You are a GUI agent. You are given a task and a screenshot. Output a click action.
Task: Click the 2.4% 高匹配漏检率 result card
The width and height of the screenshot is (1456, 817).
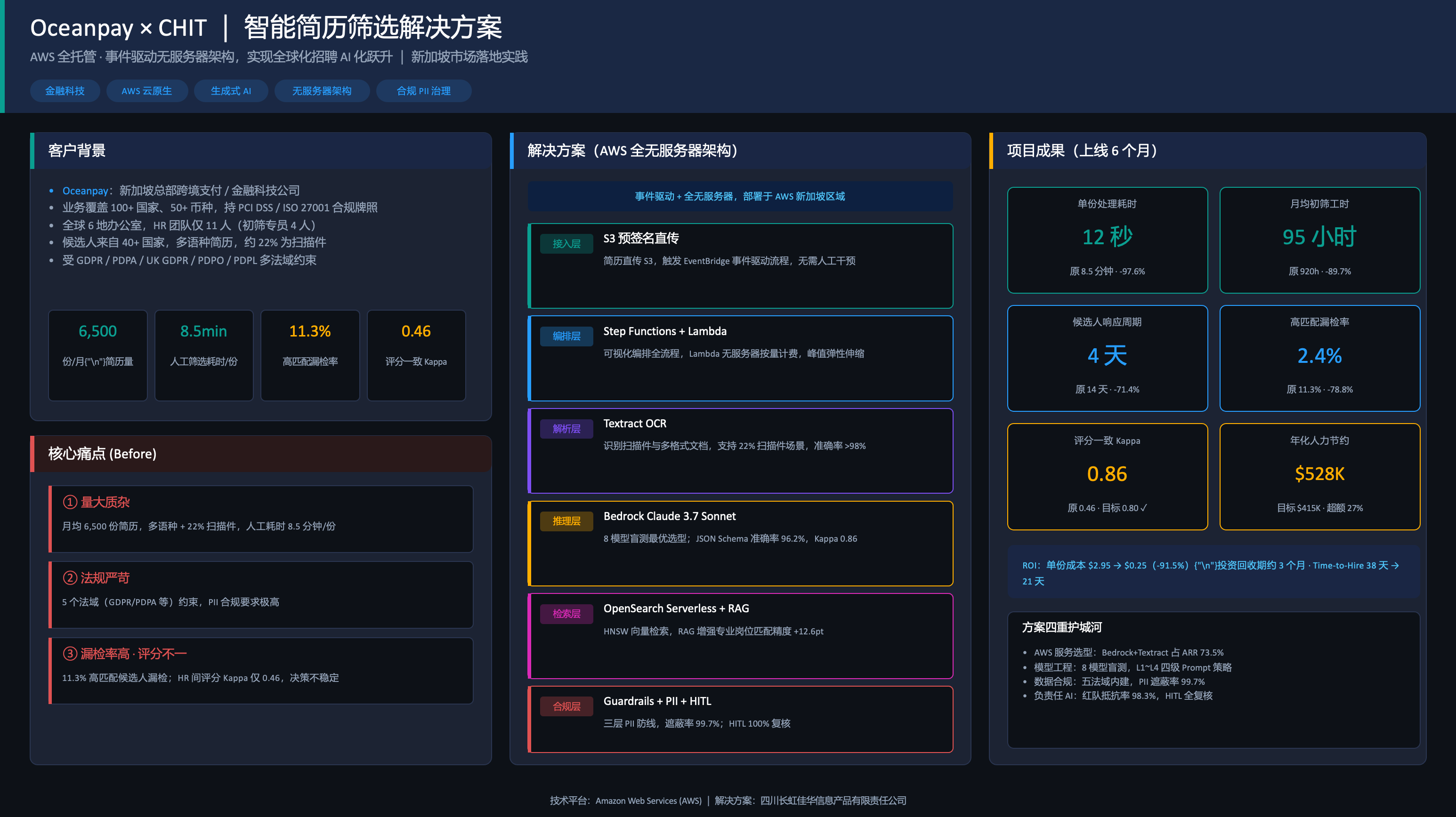coord(1320,358)
